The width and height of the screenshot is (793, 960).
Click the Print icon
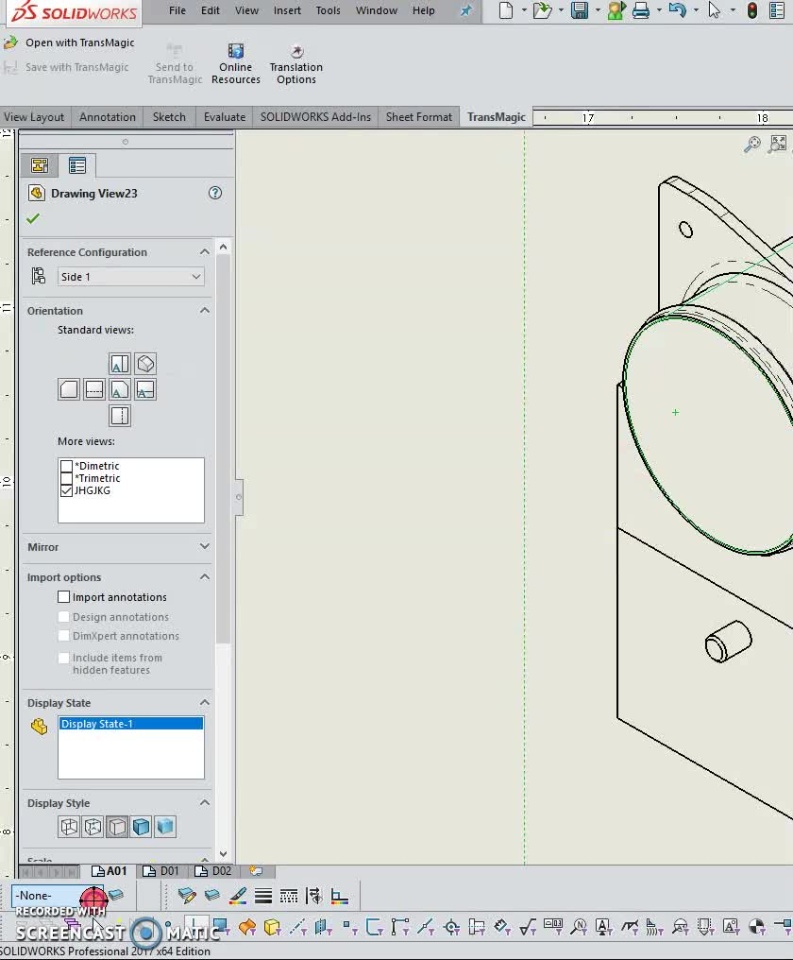click(x=641, y=10)
